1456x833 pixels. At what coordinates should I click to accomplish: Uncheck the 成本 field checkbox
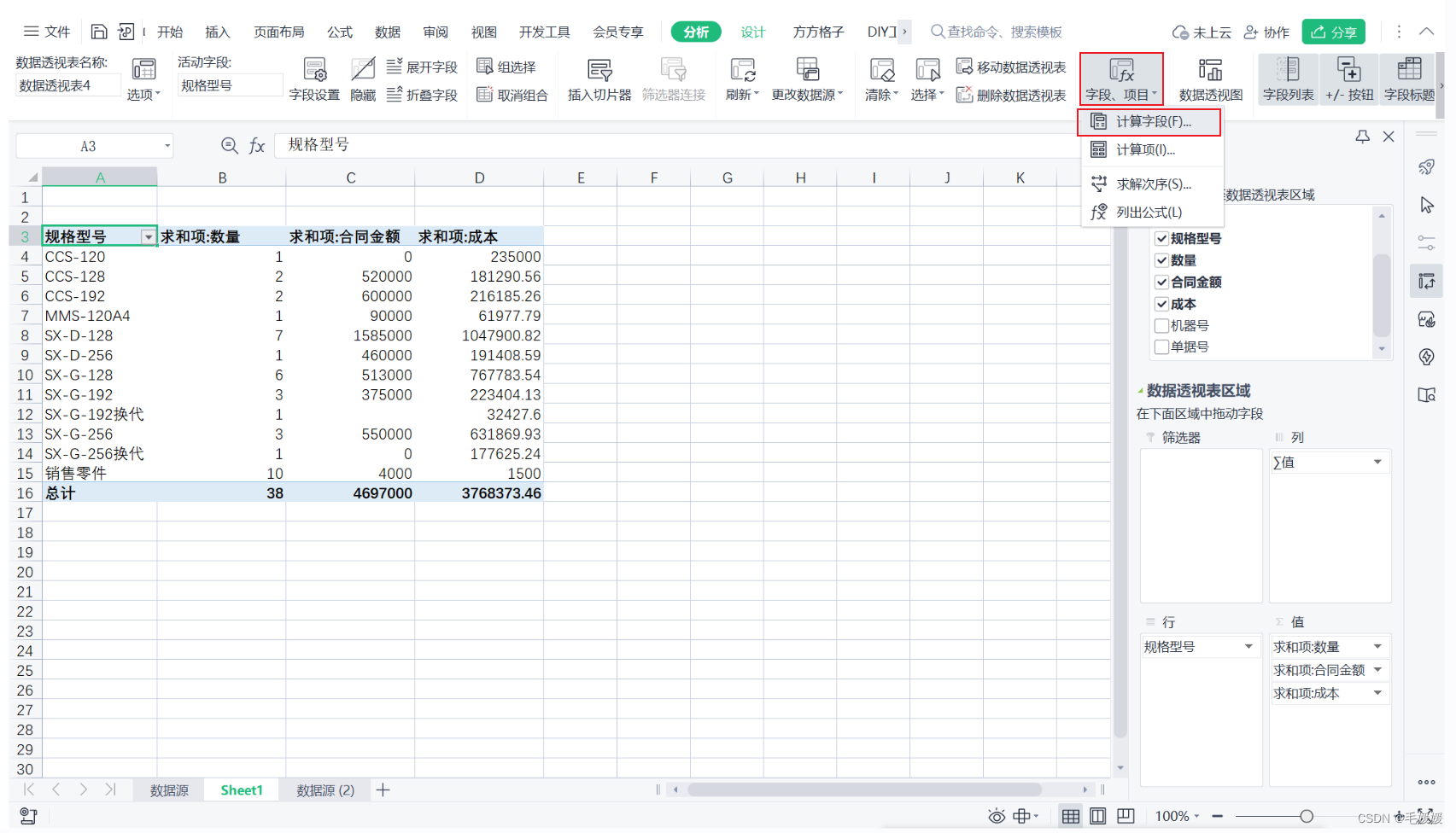click(x=1161, y=304)
